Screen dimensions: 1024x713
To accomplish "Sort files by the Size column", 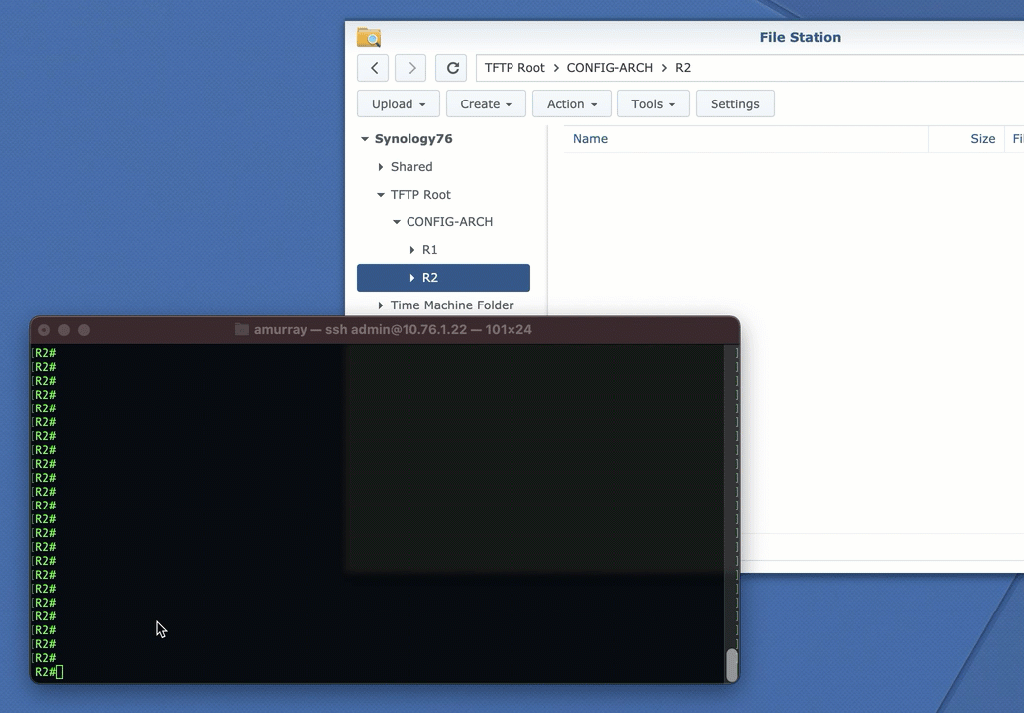I will (x=982, y=139).
